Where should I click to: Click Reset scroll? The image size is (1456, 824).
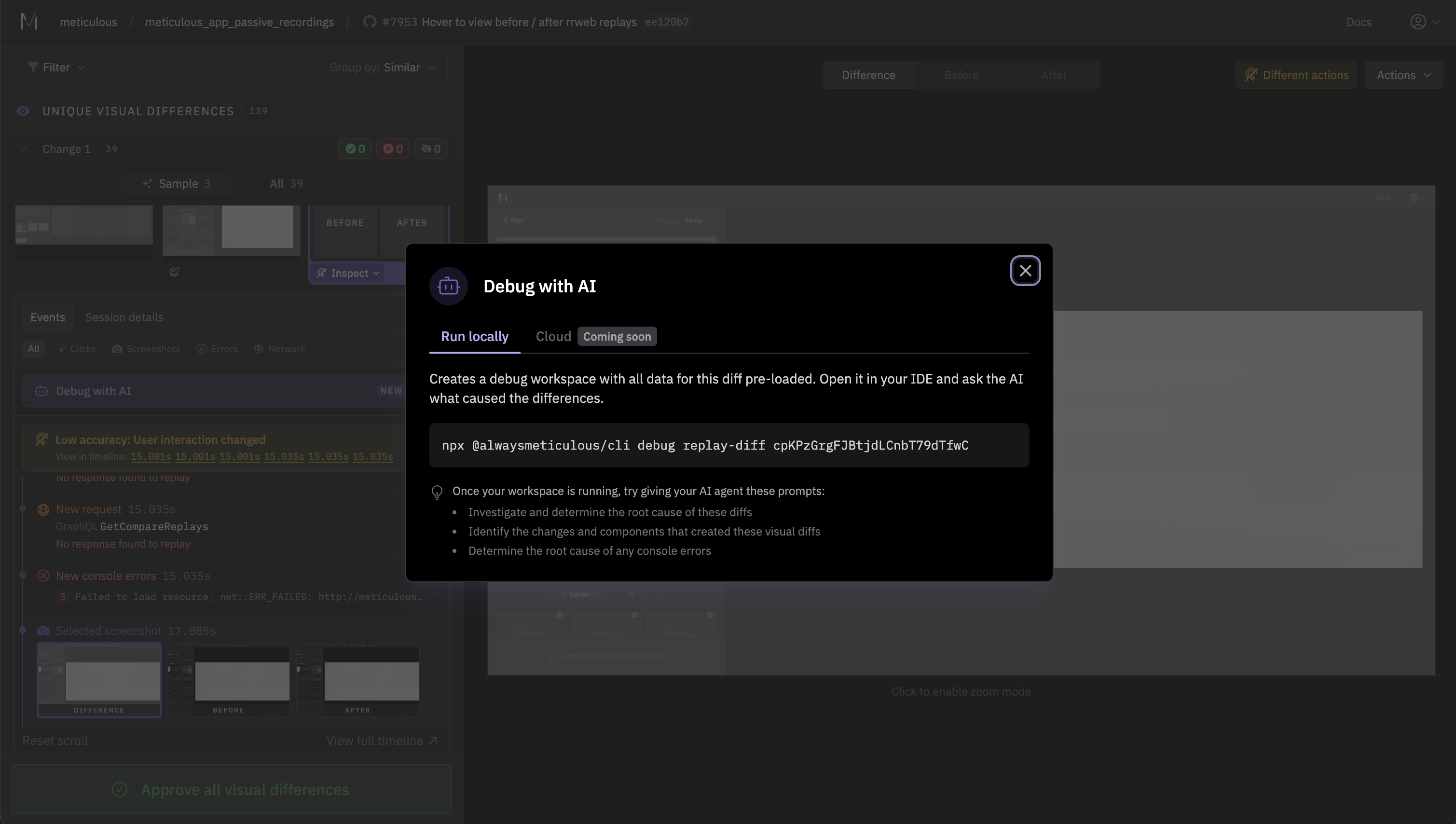[x=55, y=741]
